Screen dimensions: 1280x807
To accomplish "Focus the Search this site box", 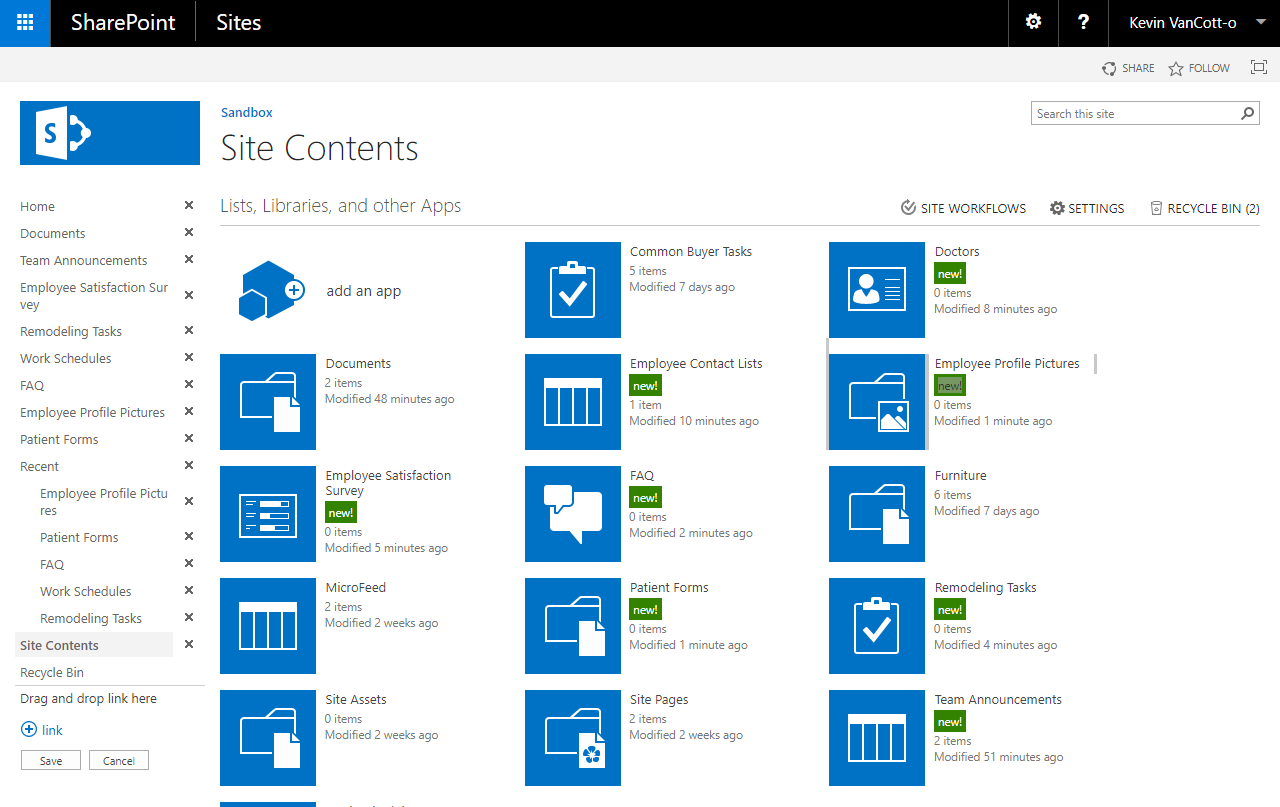I will click(1135, 114).
